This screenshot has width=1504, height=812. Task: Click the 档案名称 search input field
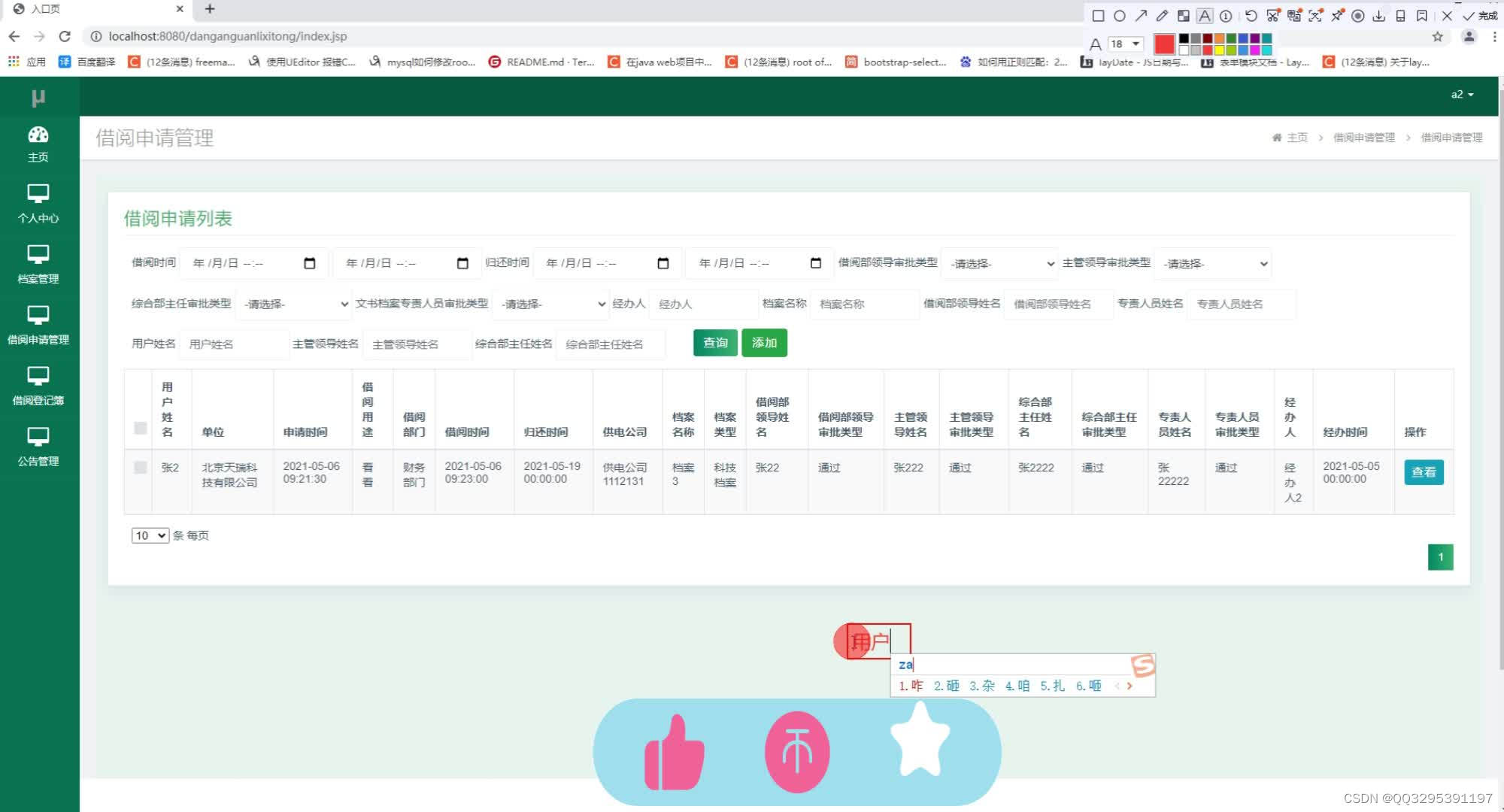pyautogui.click(x=864, y=304)
